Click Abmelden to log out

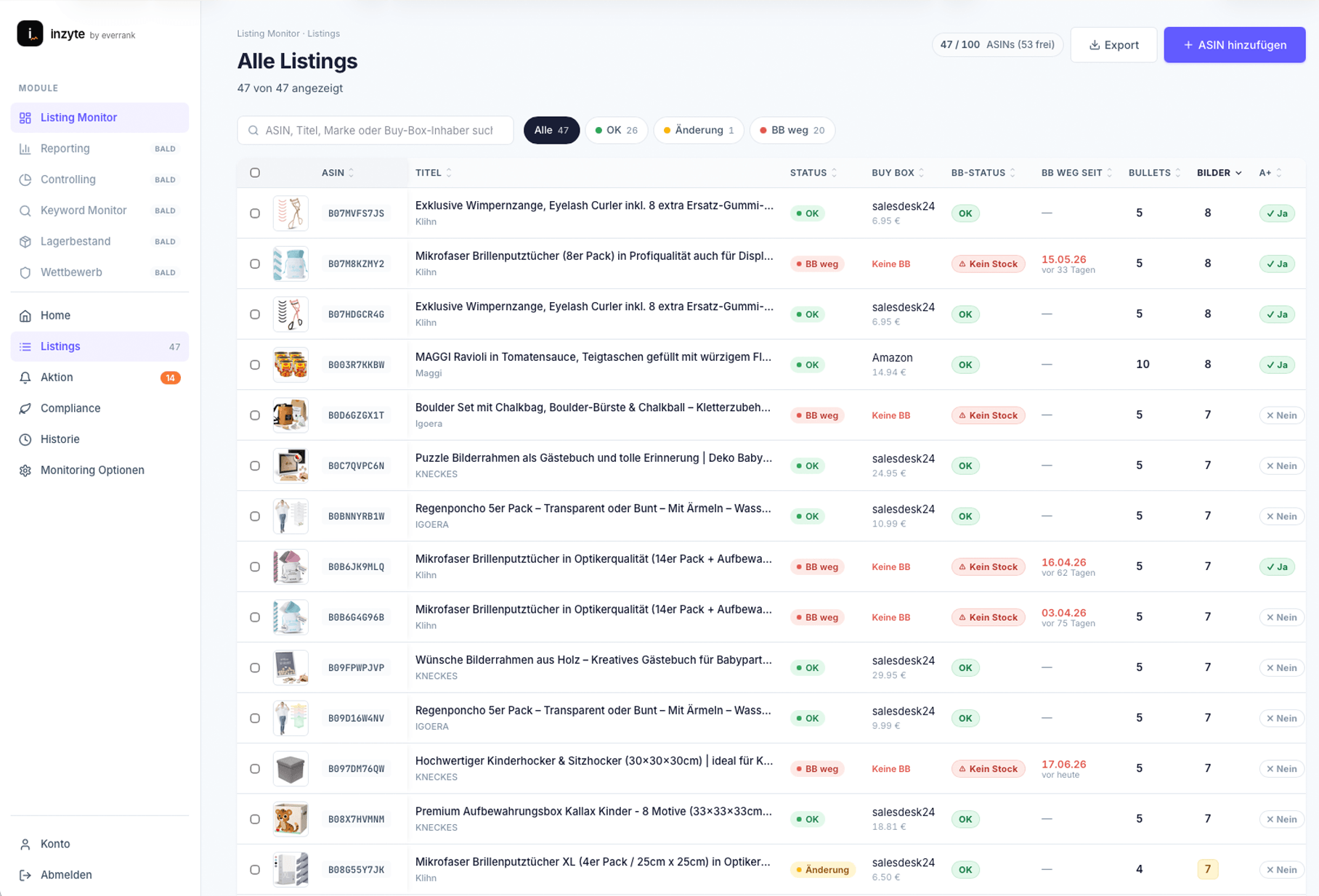click(x=100, y=875)
